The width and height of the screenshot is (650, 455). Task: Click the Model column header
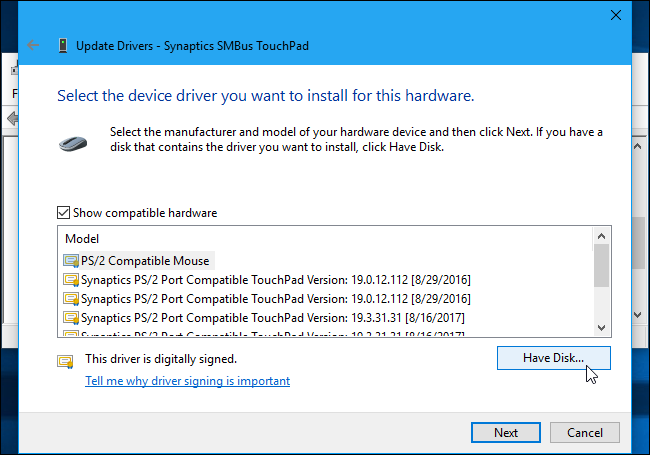pos(82,239)
